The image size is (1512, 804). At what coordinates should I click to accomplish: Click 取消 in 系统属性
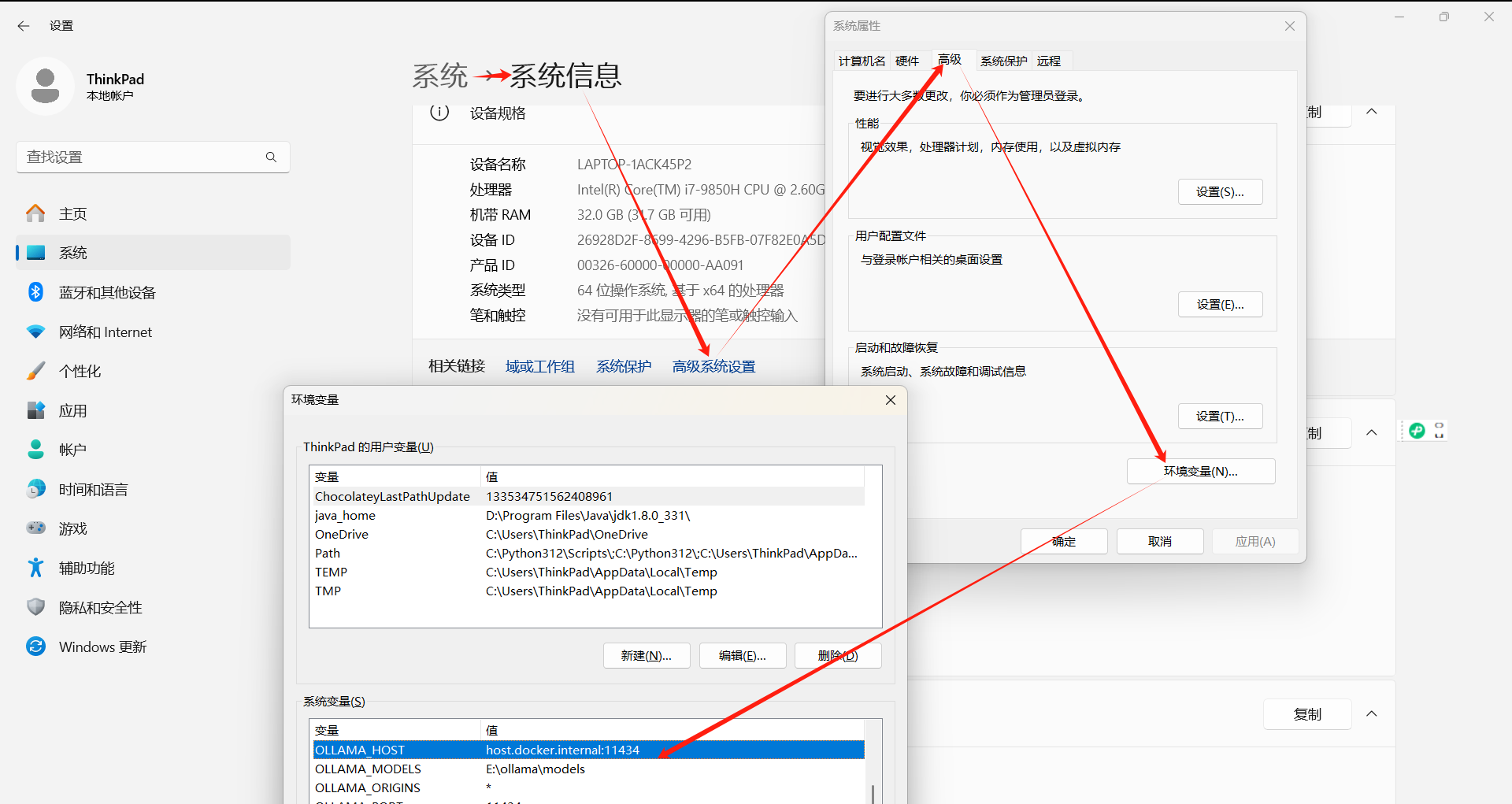tap(1160, 542)
